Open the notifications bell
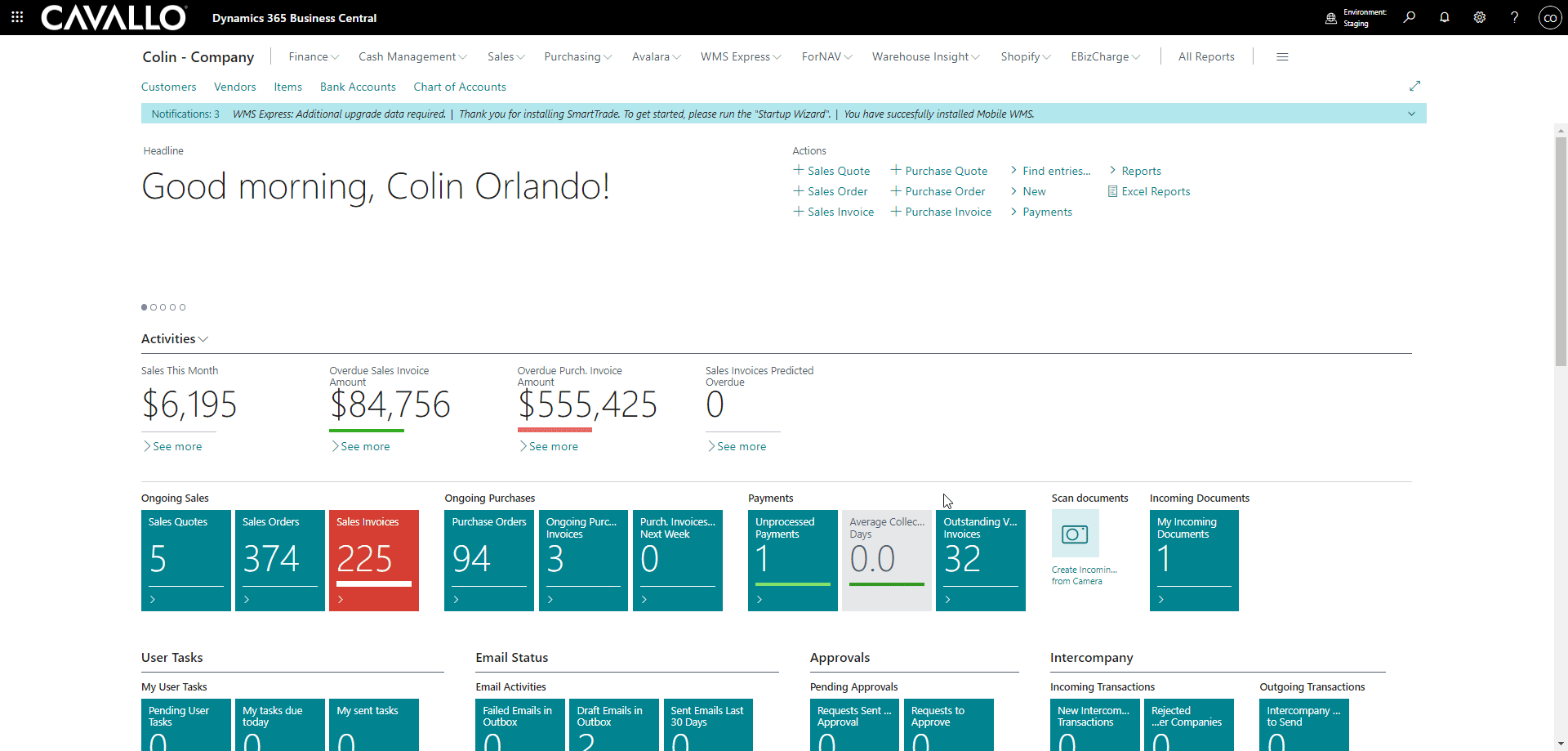1568x751 pixels. (x=1444, y=17)
